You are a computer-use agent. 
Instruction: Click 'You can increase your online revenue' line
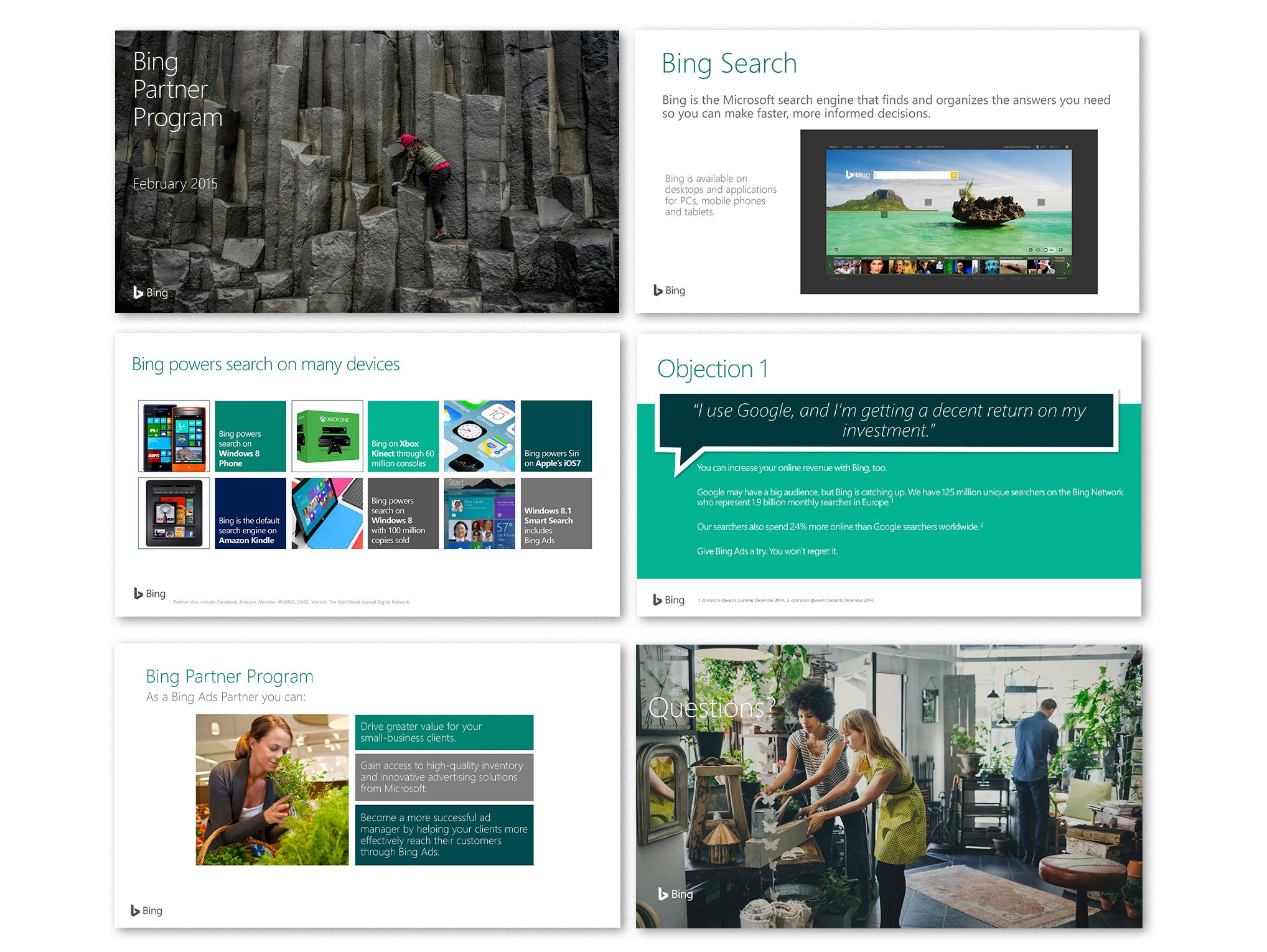(x=792, y=468)
